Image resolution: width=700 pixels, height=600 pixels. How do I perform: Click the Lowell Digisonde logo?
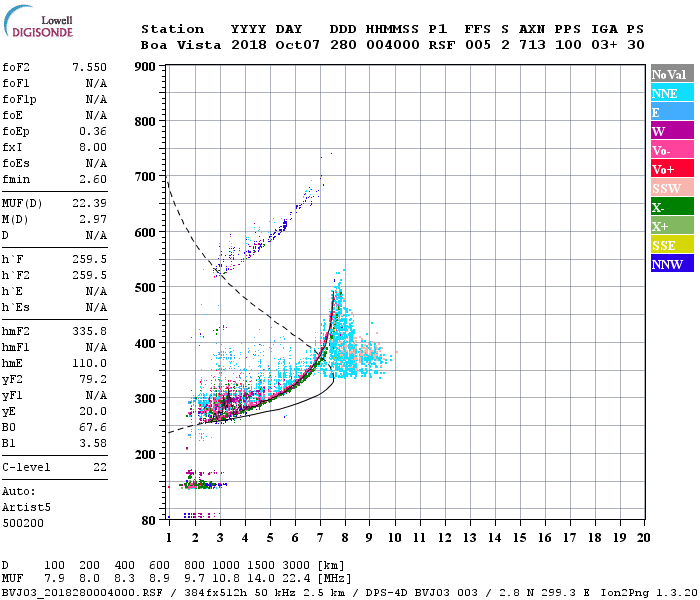(x=38, y=21)
